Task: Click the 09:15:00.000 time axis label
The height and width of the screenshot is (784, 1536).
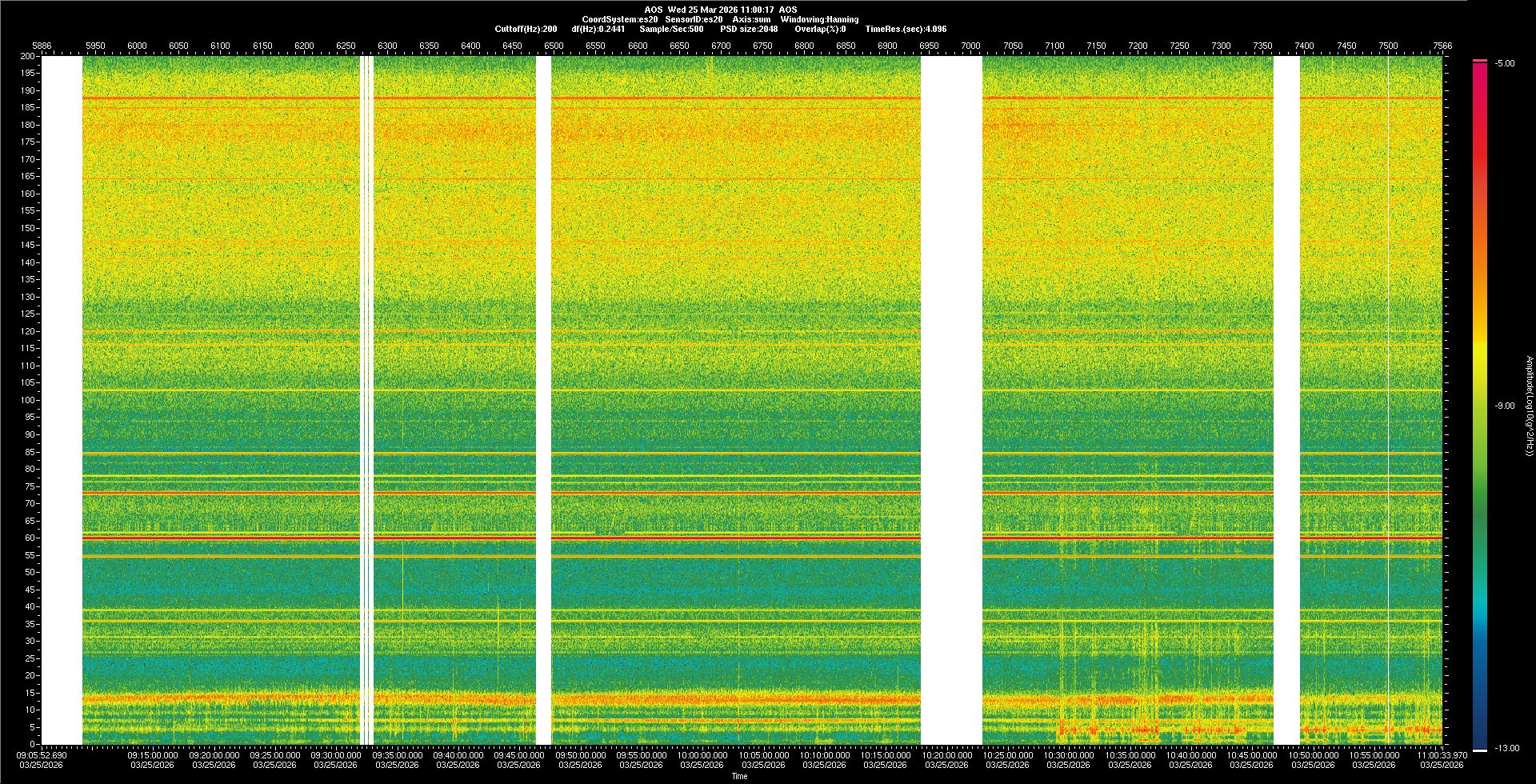Action: (x=153, y=755)
